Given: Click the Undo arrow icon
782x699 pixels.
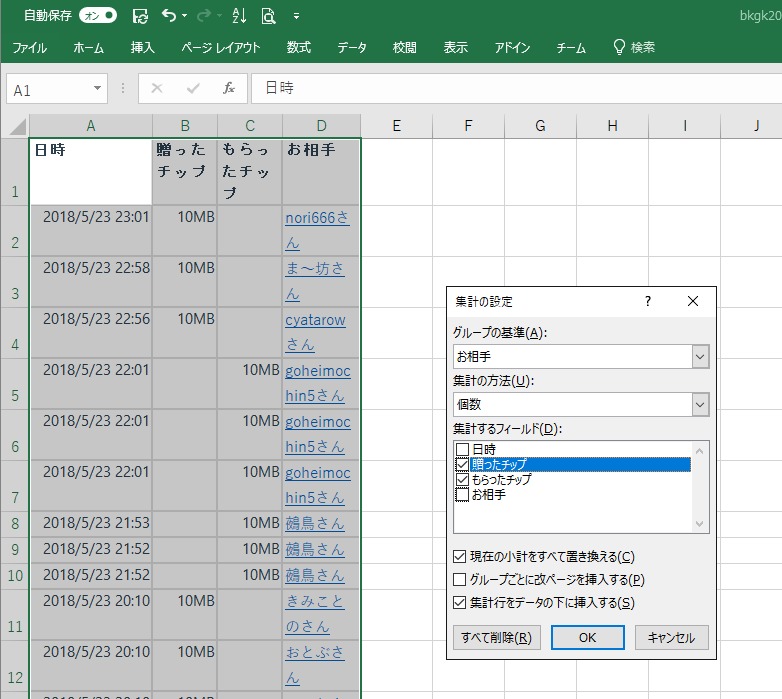Looking at the screenshot, I should (x=169, y=16).
